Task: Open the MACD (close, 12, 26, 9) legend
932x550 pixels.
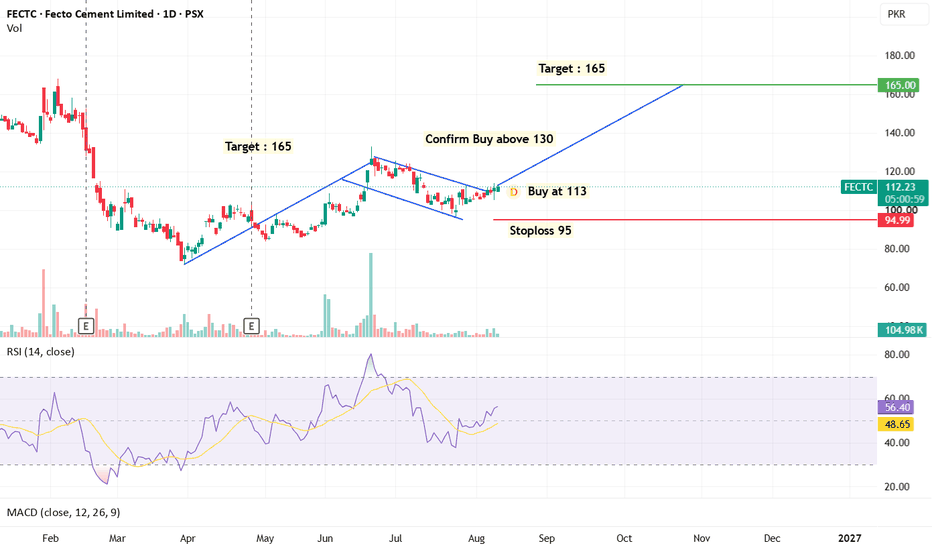Action: coord(63,512)
